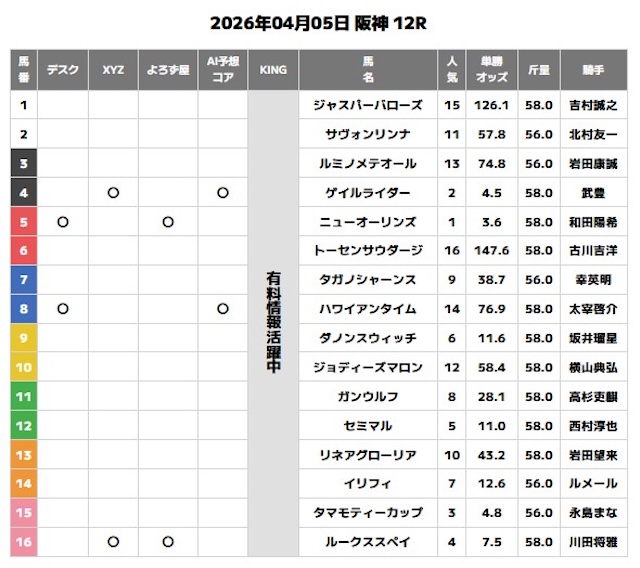Click the red number 5 cell

click(24, 222)
